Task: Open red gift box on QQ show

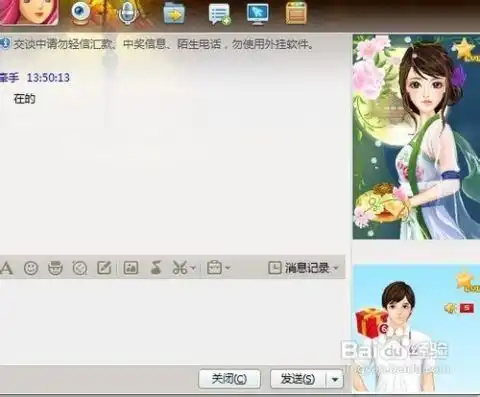Action: pyautogui.click(x=372, y=323)
